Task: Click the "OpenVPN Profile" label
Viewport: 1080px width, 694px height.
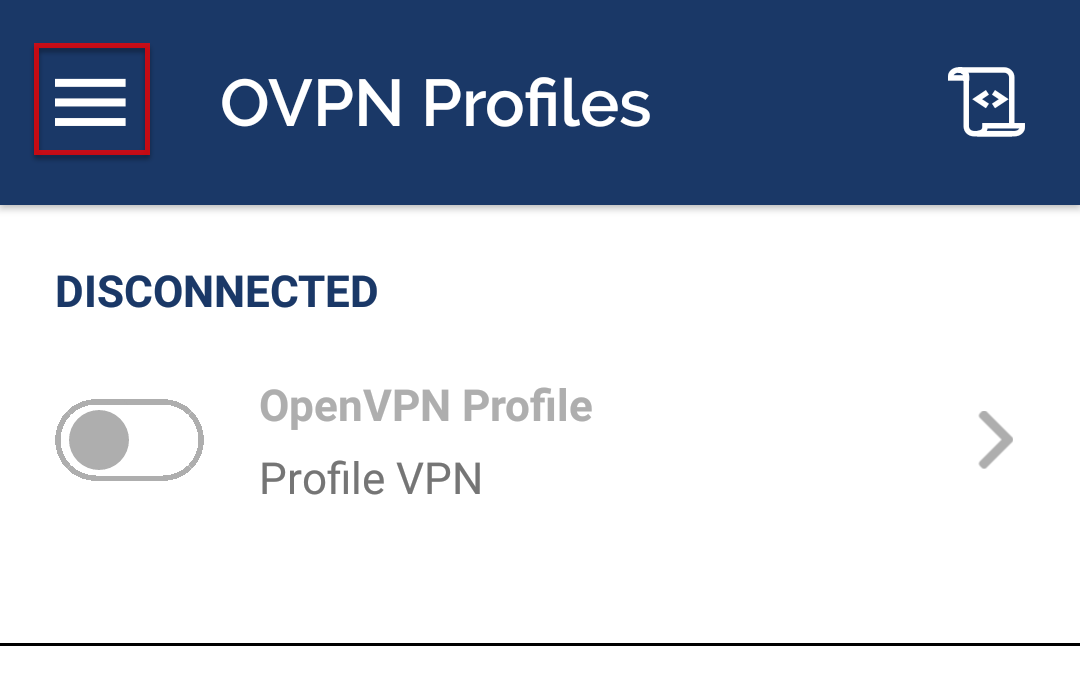Action: (426, 407)
